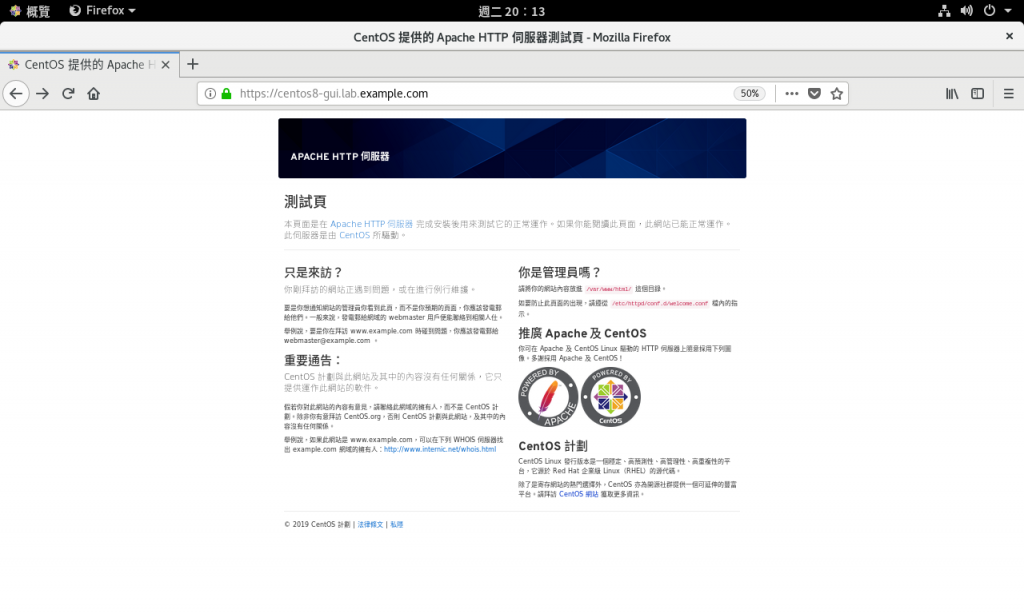Bookmark this page with the star
This screenshot has height=614, width=1024.
pos(837,93)
